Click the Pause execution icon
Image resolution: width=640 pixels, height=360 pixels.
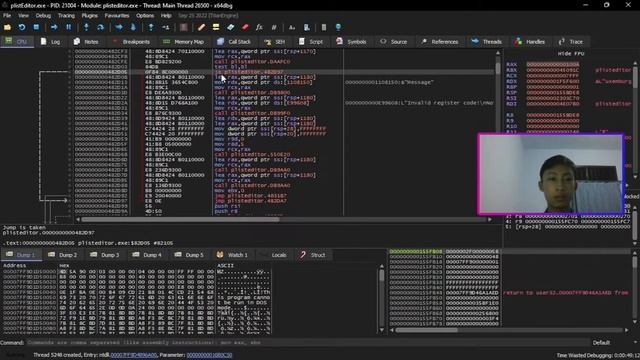tap(69, 27)
